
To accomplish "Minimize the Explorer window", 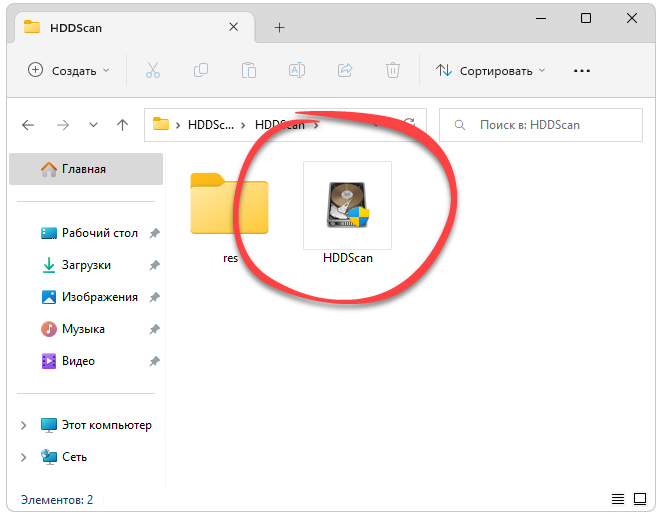I will click(541, 19).
